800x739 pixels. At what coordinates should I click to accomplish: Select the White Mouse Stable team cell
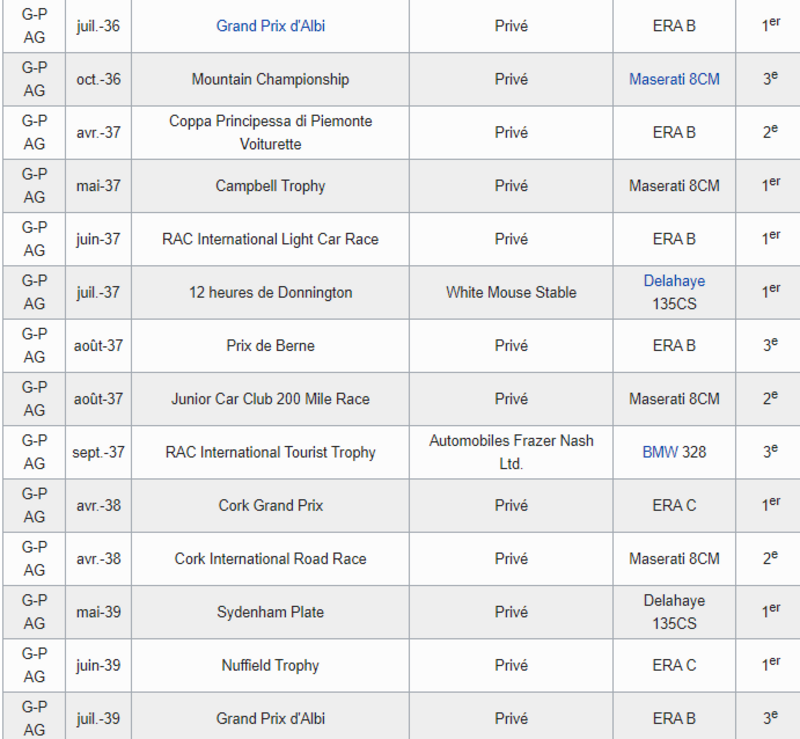tap(511, 293)
